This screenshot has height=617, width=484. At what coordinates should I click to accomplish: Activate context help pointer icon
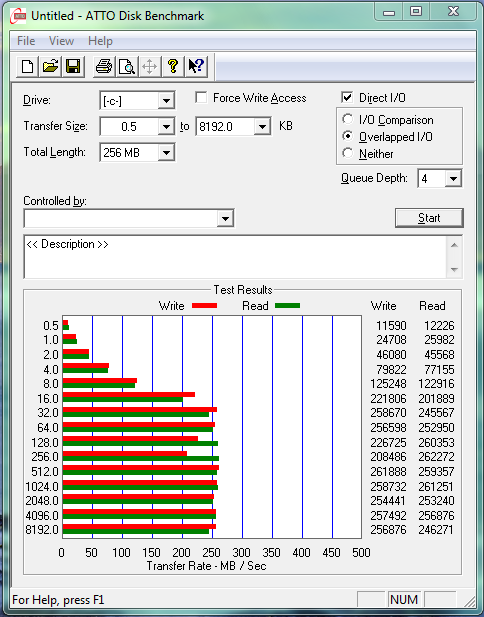[196, 66]
